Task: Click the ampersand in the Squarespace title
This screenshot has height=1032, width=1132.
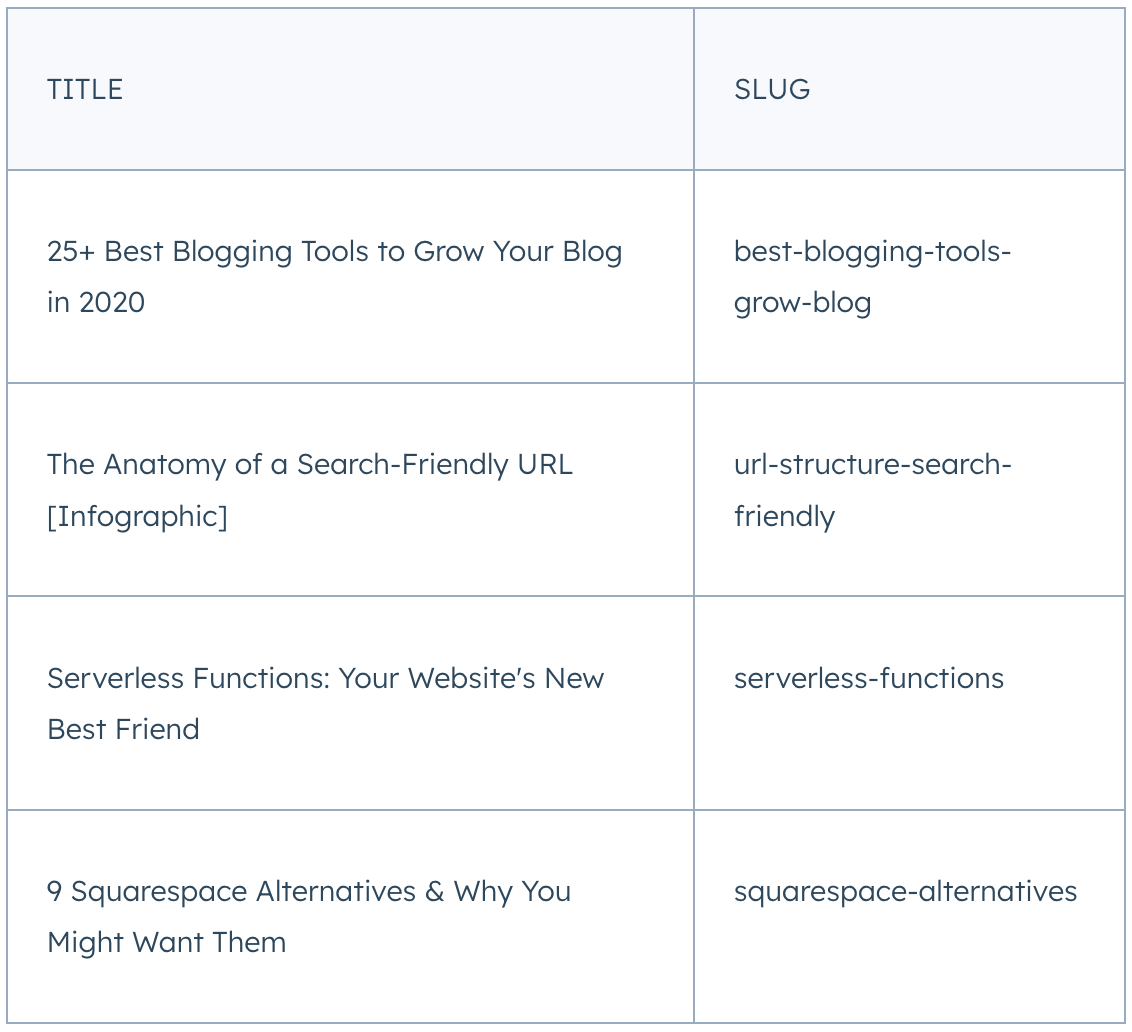Action: (435, 892)
